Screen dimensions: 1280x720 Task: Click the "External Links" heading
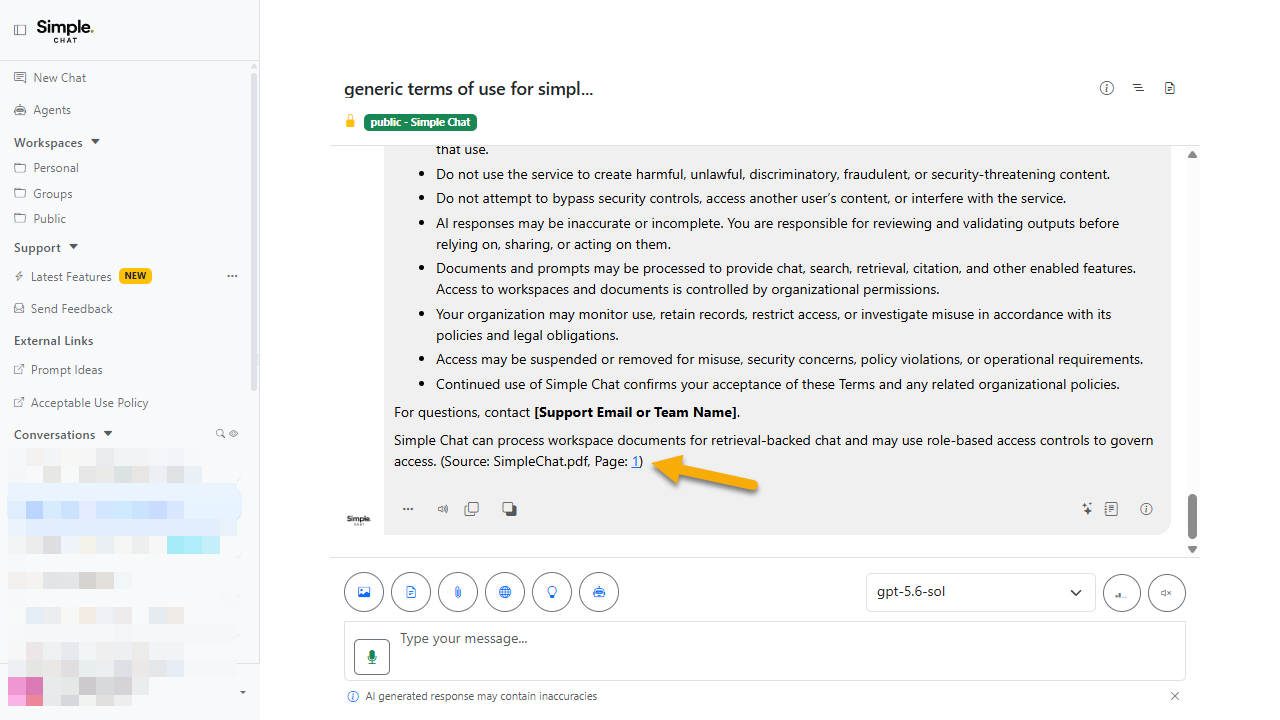[x=54, y=341]
